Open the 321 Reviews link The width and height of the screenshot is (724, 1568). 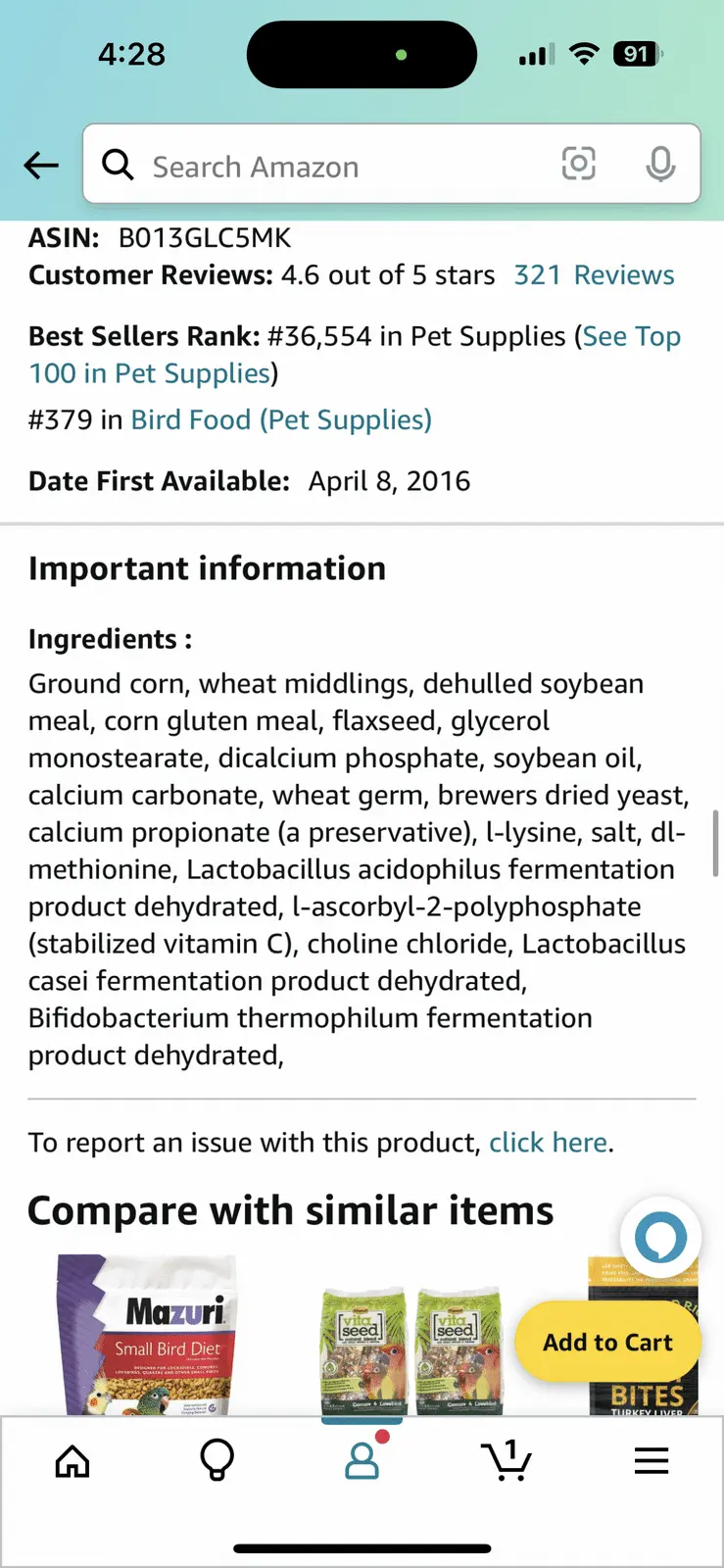[x=594, y=275]
